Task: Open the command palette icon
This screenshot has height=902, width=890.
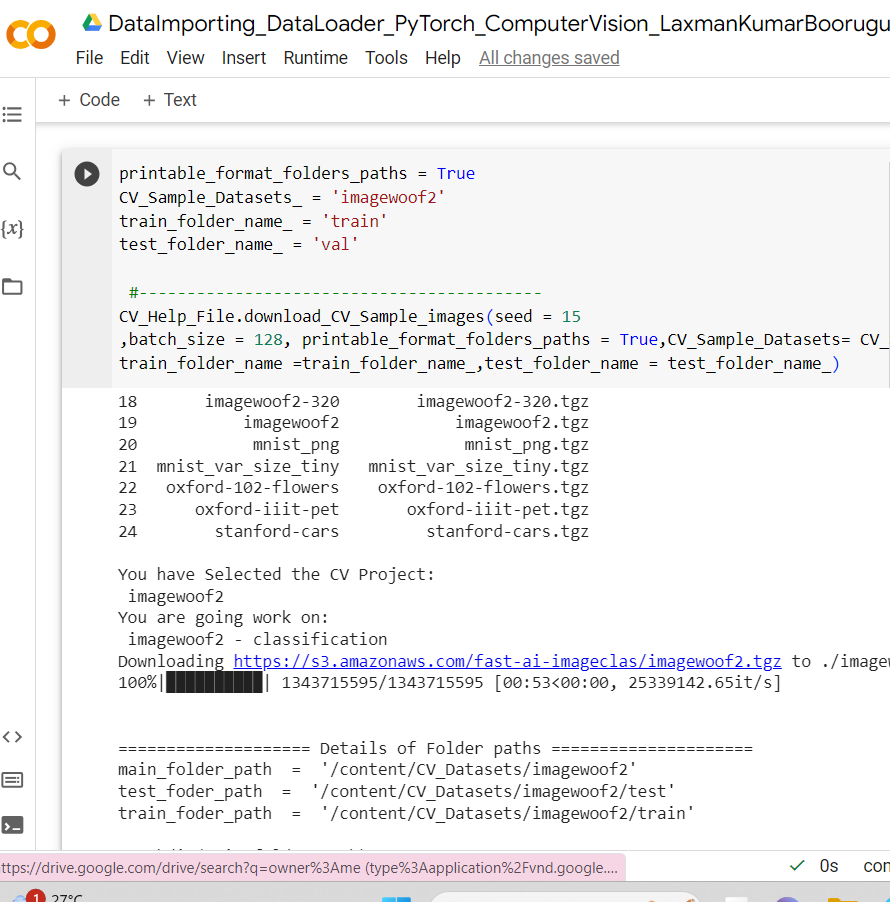Action: pos(12,780)
